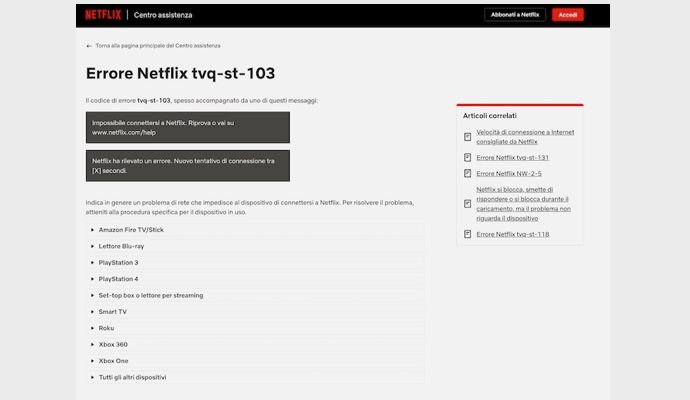Open Errore Netflix NW-2-5 article link
The image size is (690, 400).
(x=509, y=173)
